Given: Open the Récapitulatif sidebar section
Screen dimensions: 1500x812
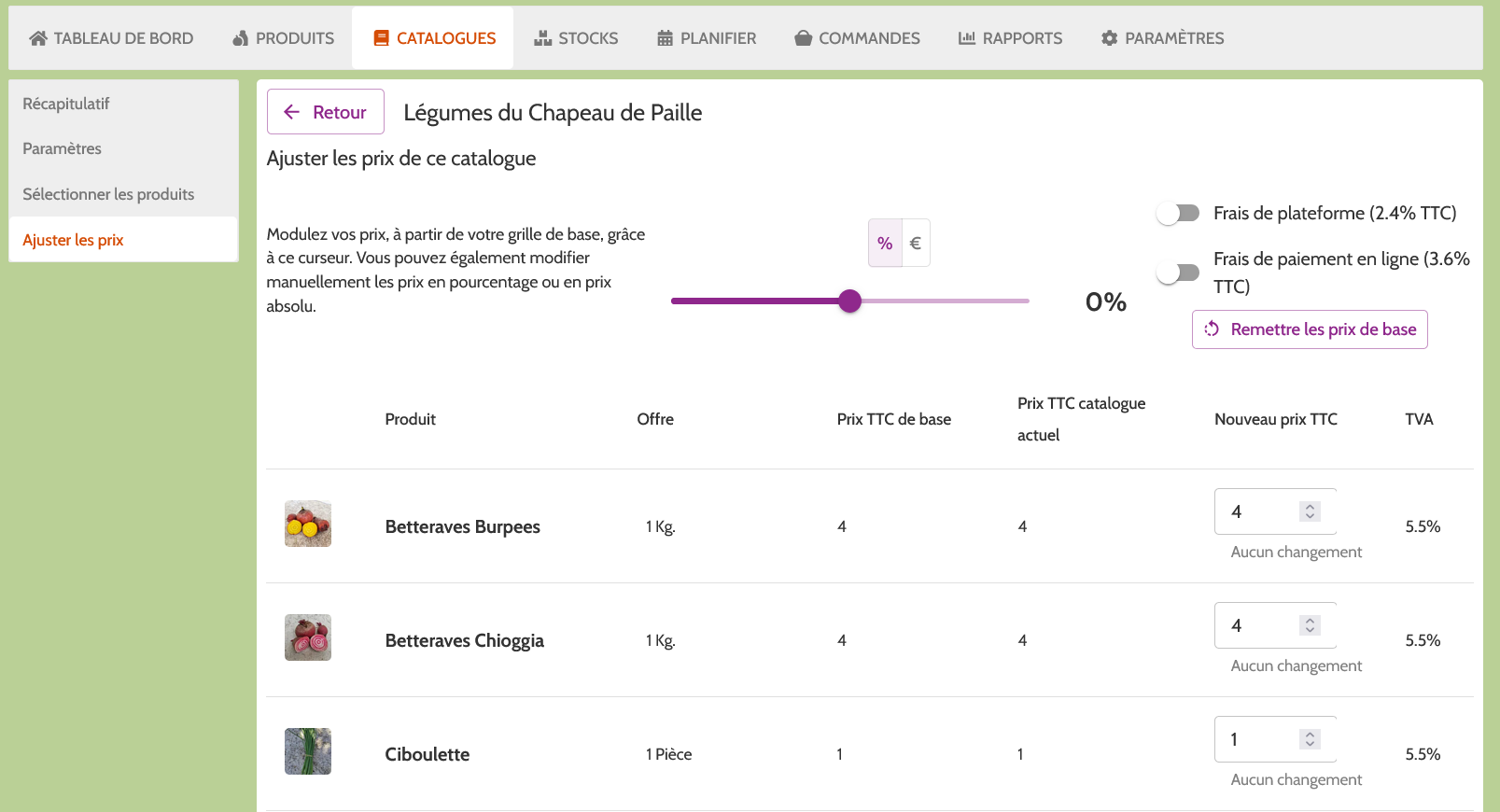Looking at the screenshot, I should pos(66,104).
